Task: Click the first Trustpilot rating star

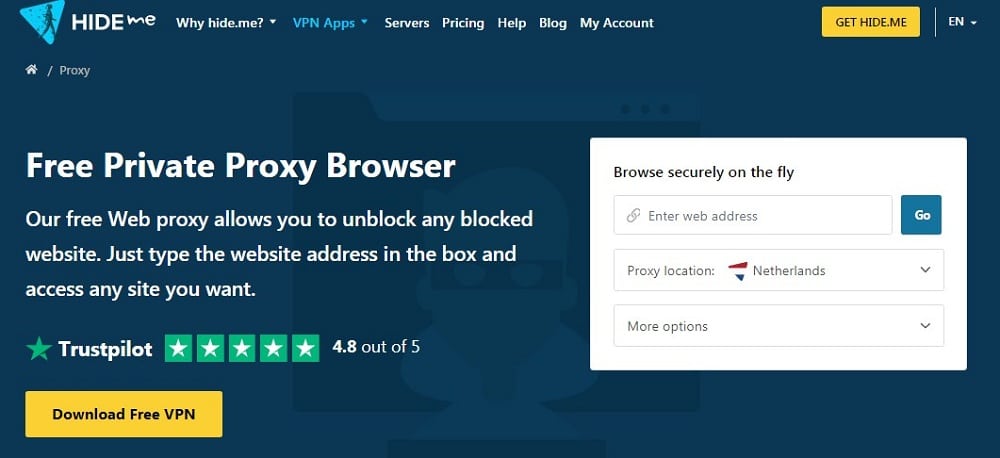Action: click(179, 348)
